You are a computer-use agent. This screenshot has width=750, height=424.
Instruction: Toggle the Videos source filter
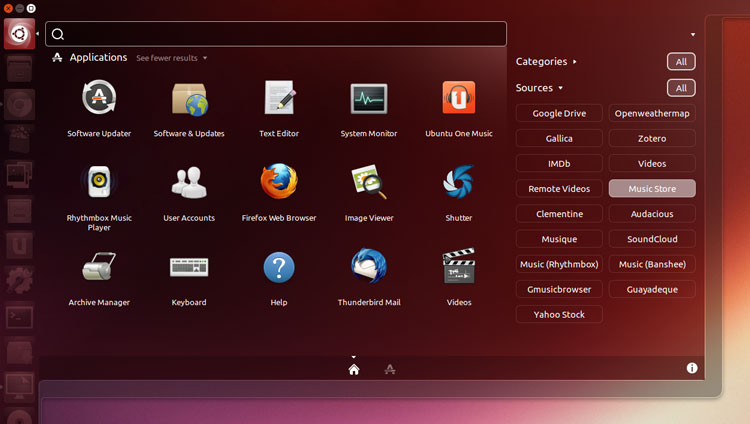(652, 164)
